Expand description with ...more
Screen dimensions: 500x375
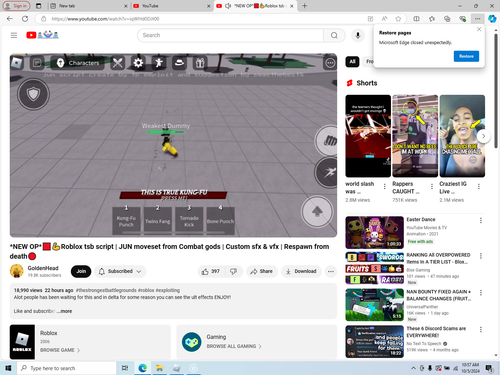click(64, 311)
